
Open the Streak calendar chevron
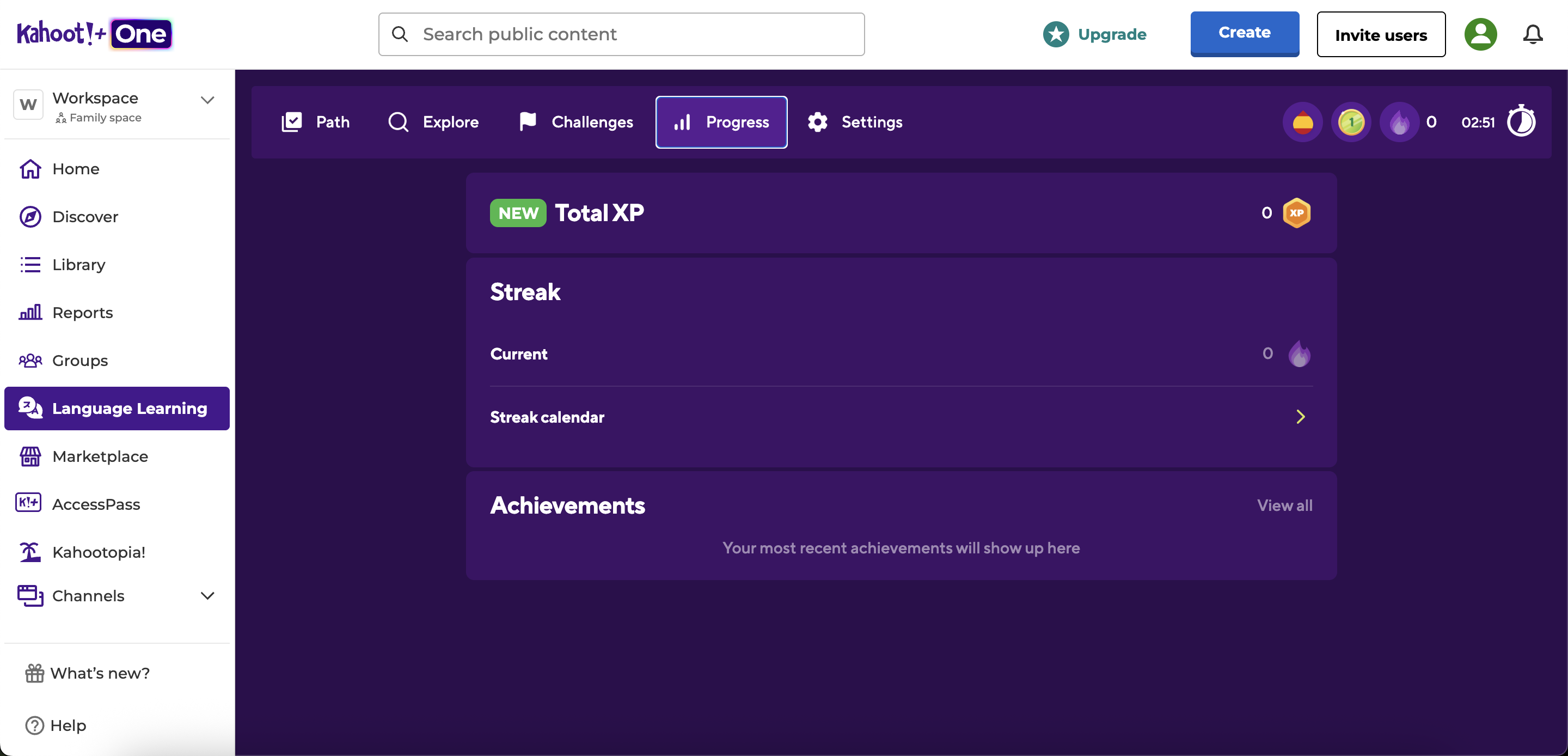(1301, 417)
